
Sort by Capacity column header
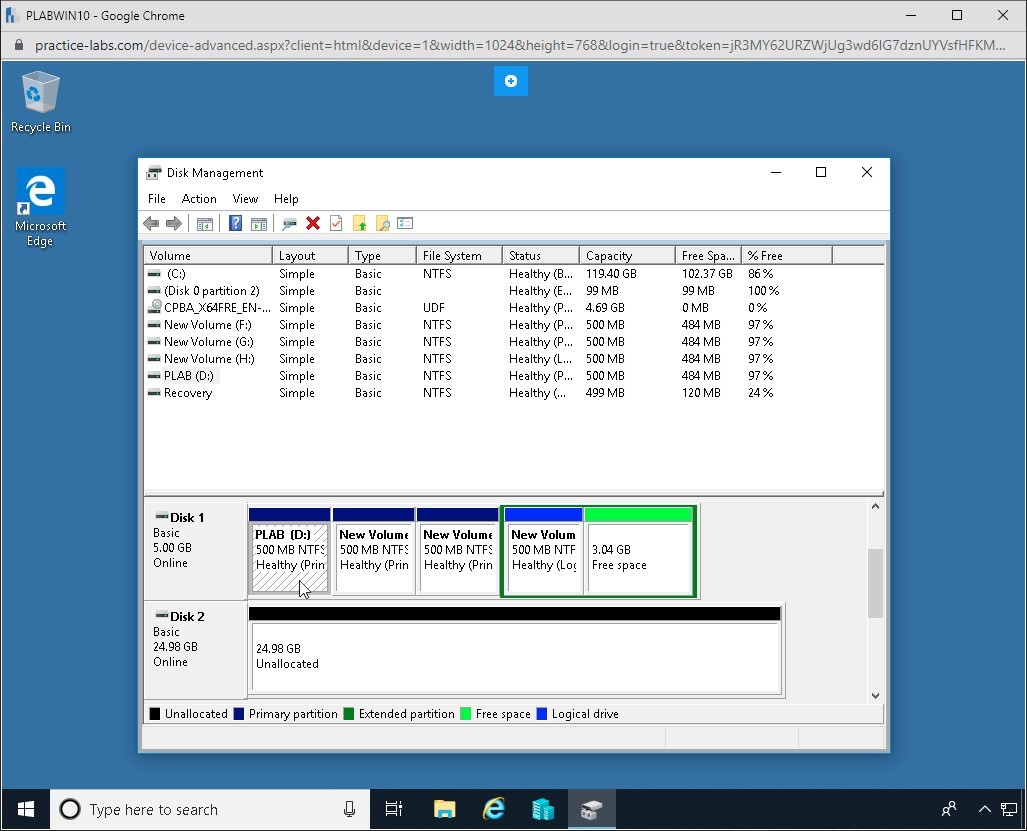click(x=627, y=256)
